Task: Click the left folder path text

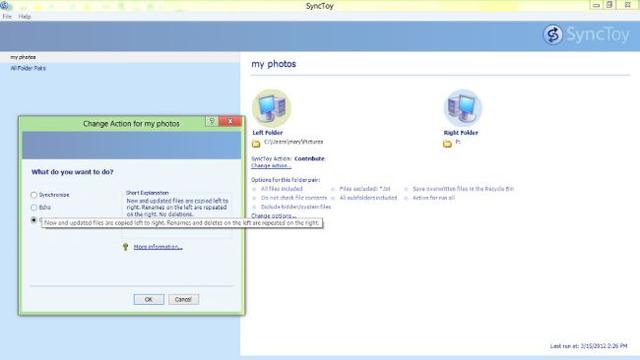Action: (293, 142)
